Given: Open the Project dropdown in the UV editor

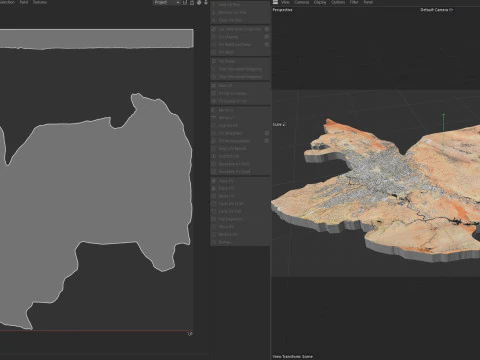Looking at the screenshot, I should 166,2.
